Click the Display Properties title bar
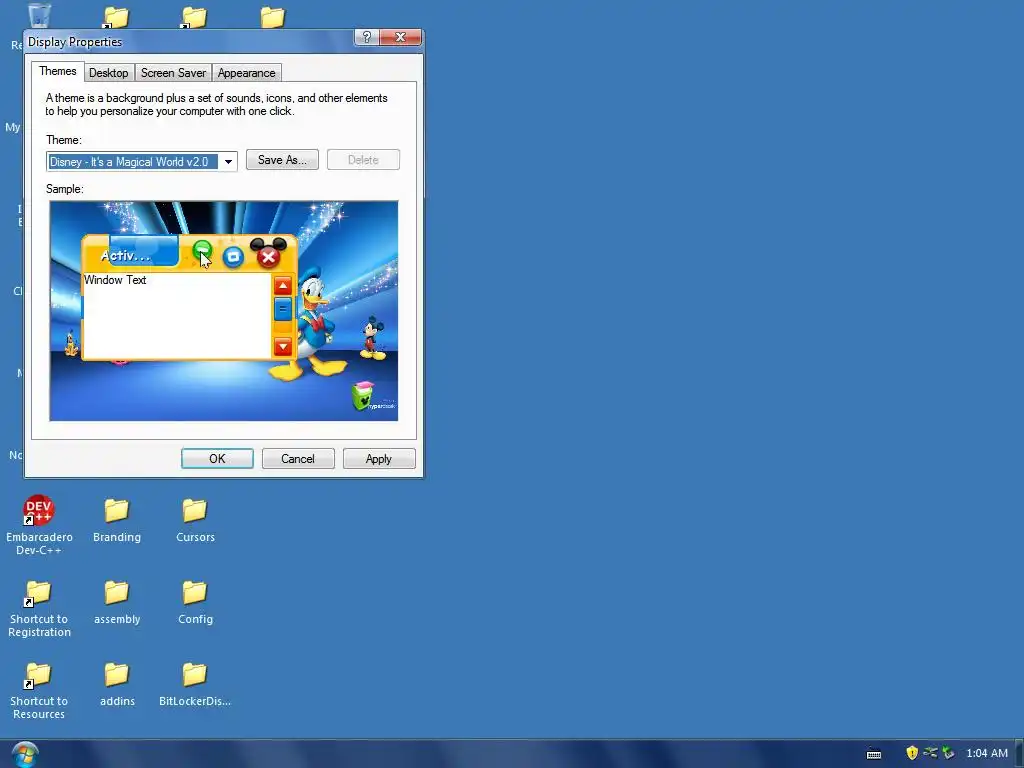 [189, 42]
